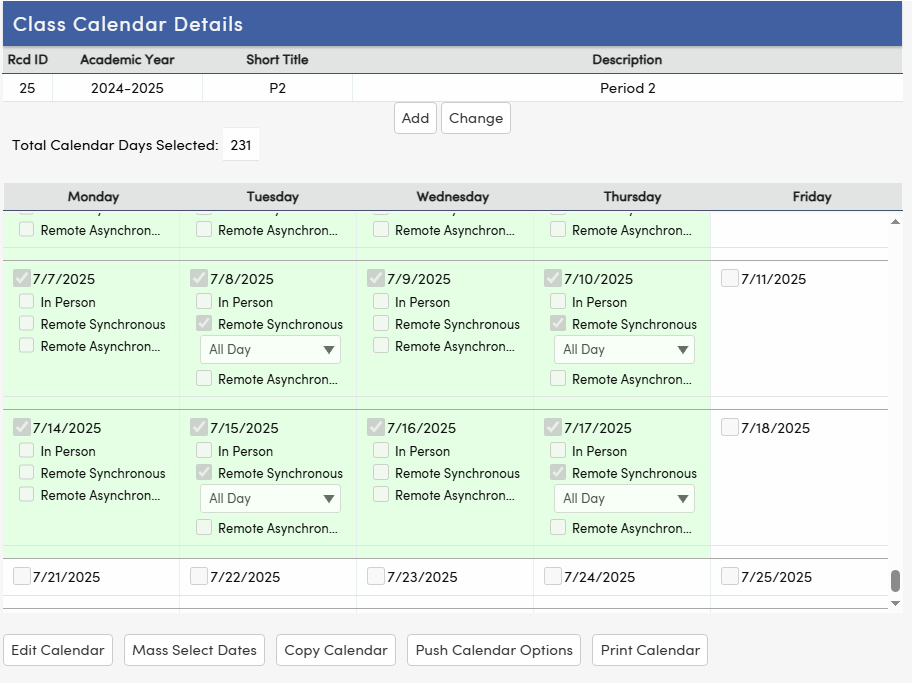This screenshot has height=683, width=912.
Task: Toggle the 7/8/2025 date checkbox
Action: (199, 278)
